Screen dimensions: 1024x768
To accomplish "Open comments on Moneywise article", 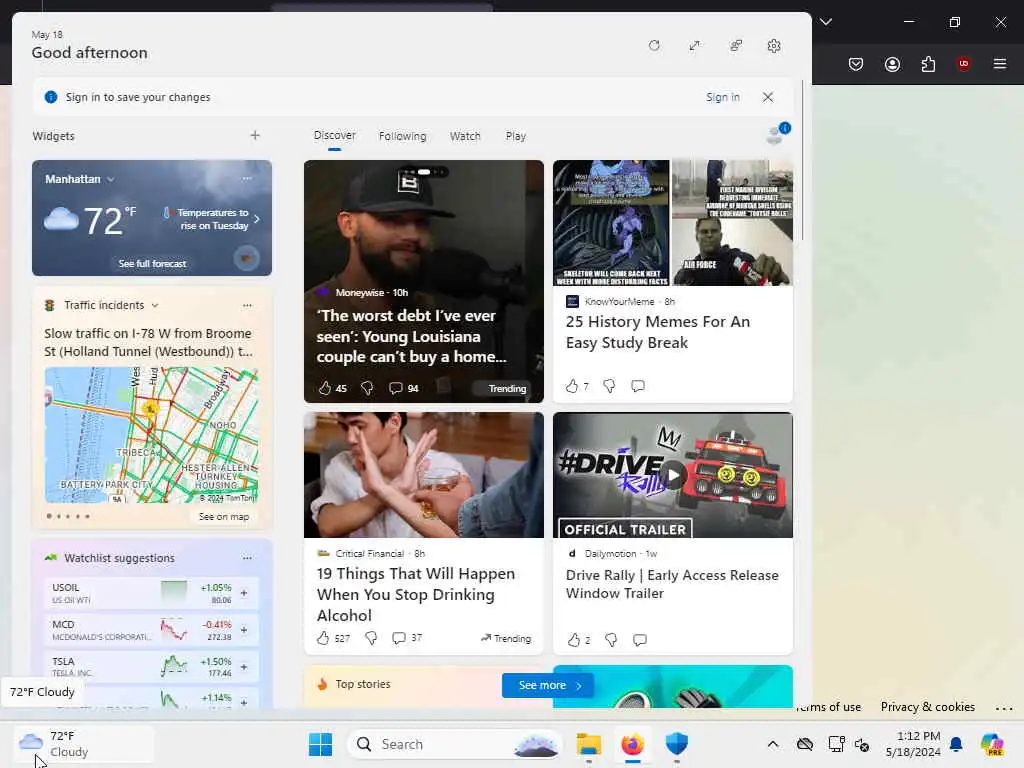I will 396,388.
